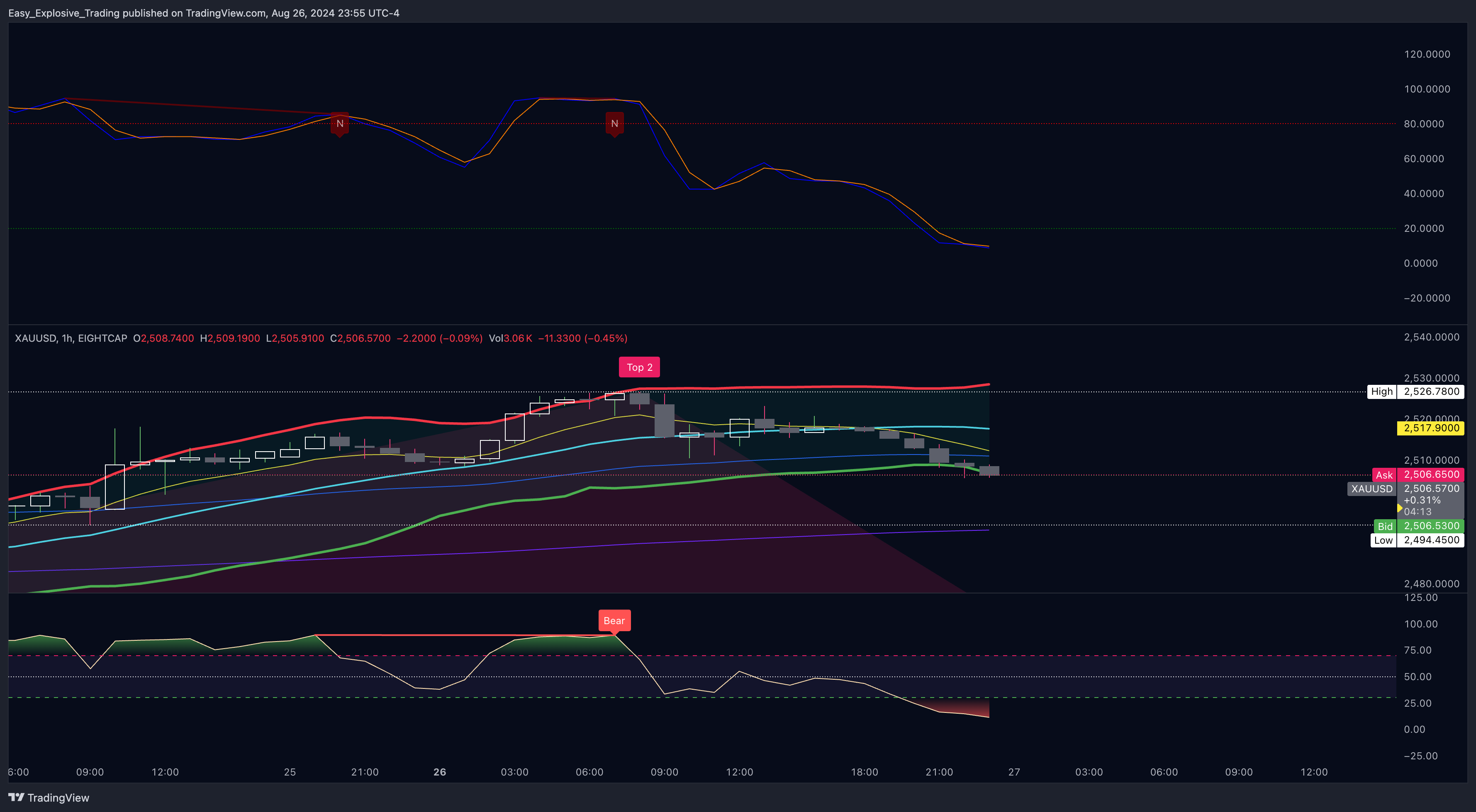The width and height of the screenshot is (1476, 812).
Task: Click the '25' date label on time axis
Action: [290, 772]
